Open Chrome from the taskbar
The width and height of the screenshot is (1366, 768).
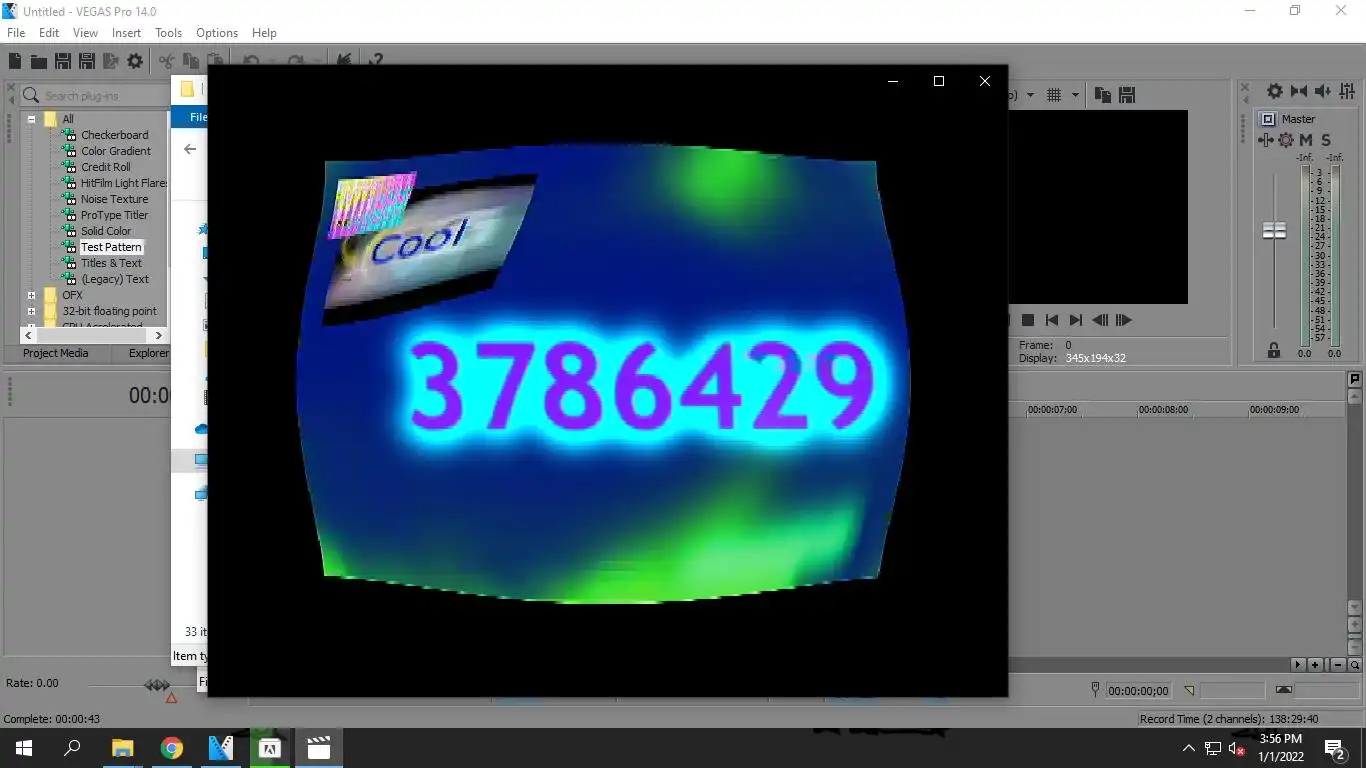(172, 748)
